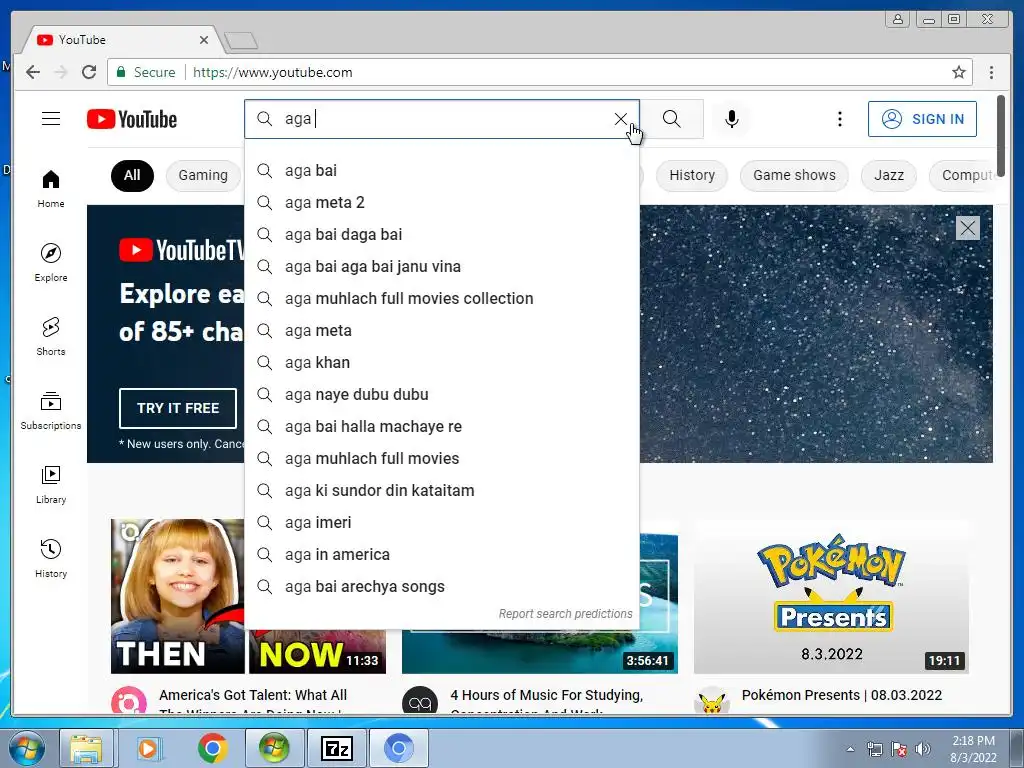Open Shorts in the sidebar

click(51, 336)
